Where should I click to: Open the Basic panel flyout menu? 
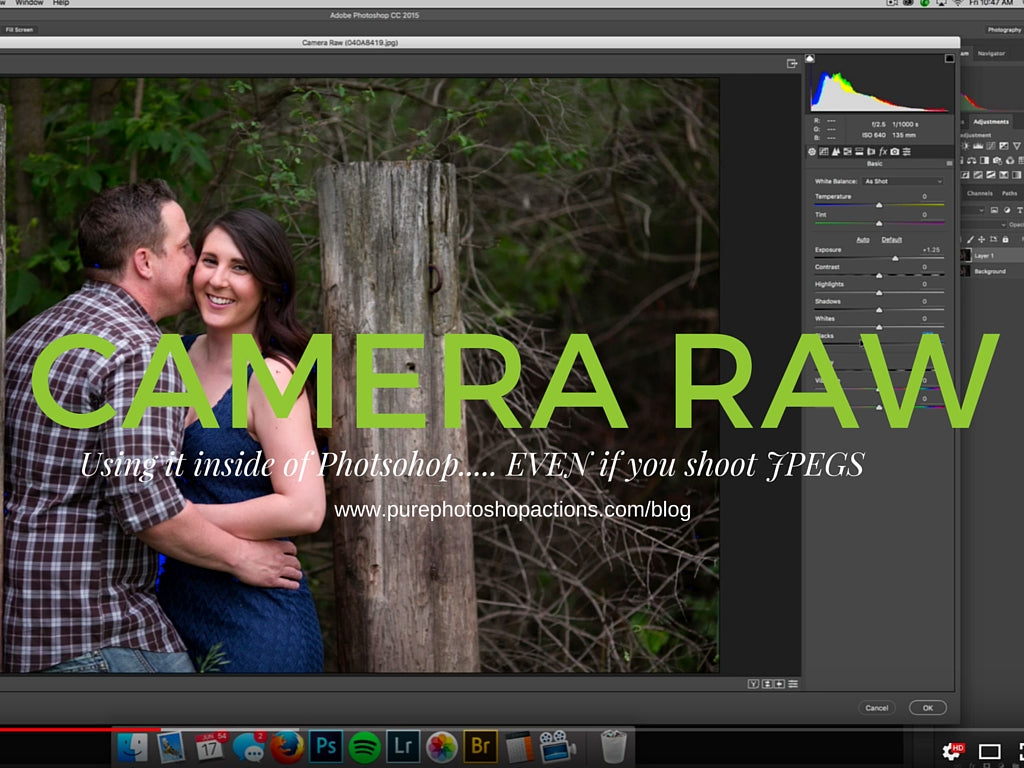[x=949, y=163]
